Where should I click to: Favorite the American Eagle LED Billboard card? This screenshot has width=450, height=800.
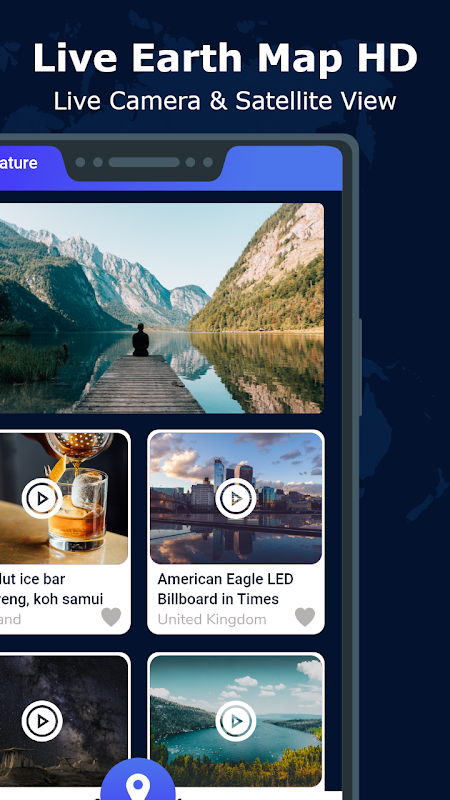(x=305, y=617)
